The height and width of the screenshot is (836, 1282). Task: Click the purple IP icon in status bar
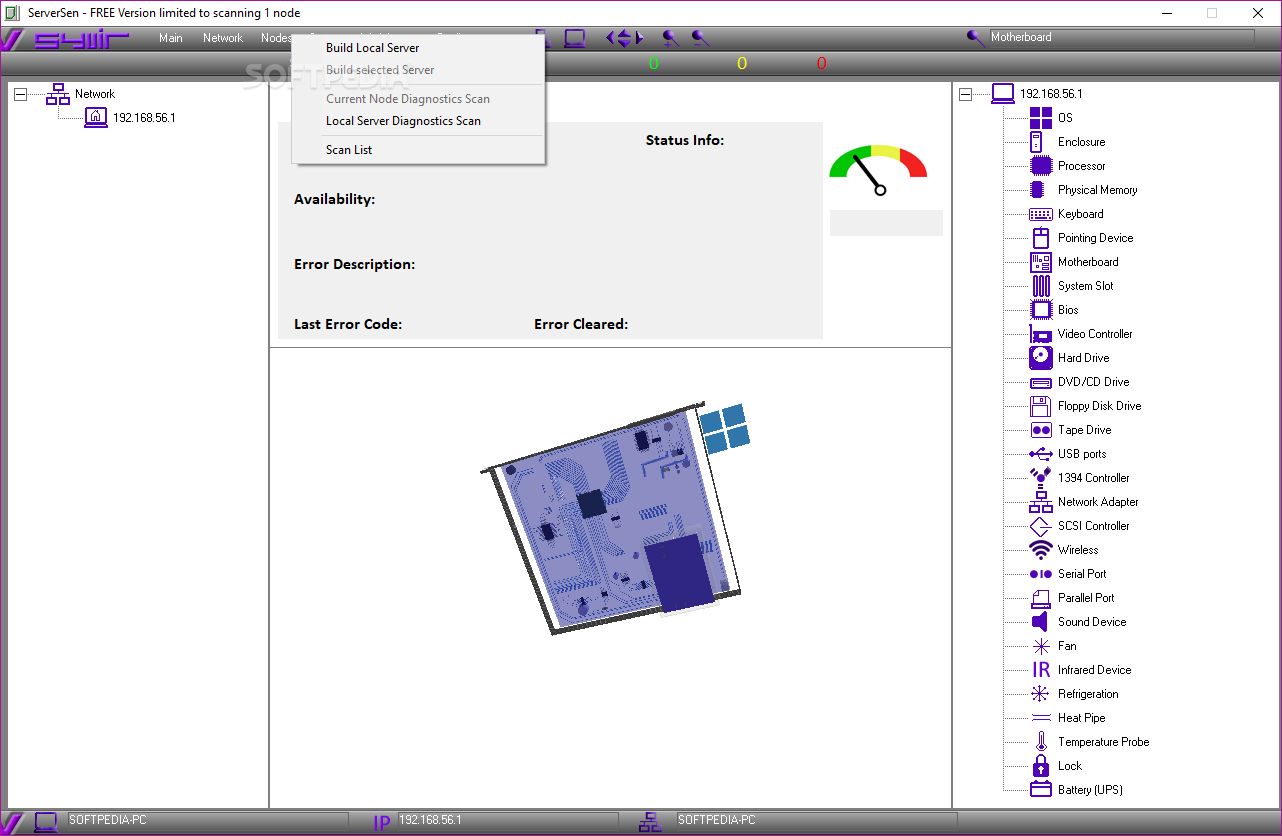[382, 823]
